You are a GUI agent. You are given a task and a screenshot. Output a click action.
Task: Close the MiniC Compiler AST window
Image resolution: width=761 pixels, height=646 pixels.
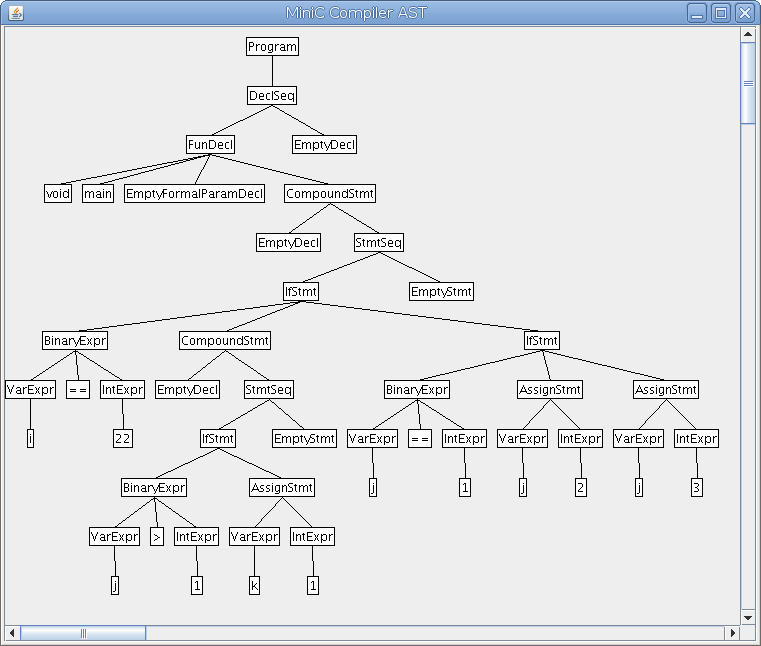(743, 13)
